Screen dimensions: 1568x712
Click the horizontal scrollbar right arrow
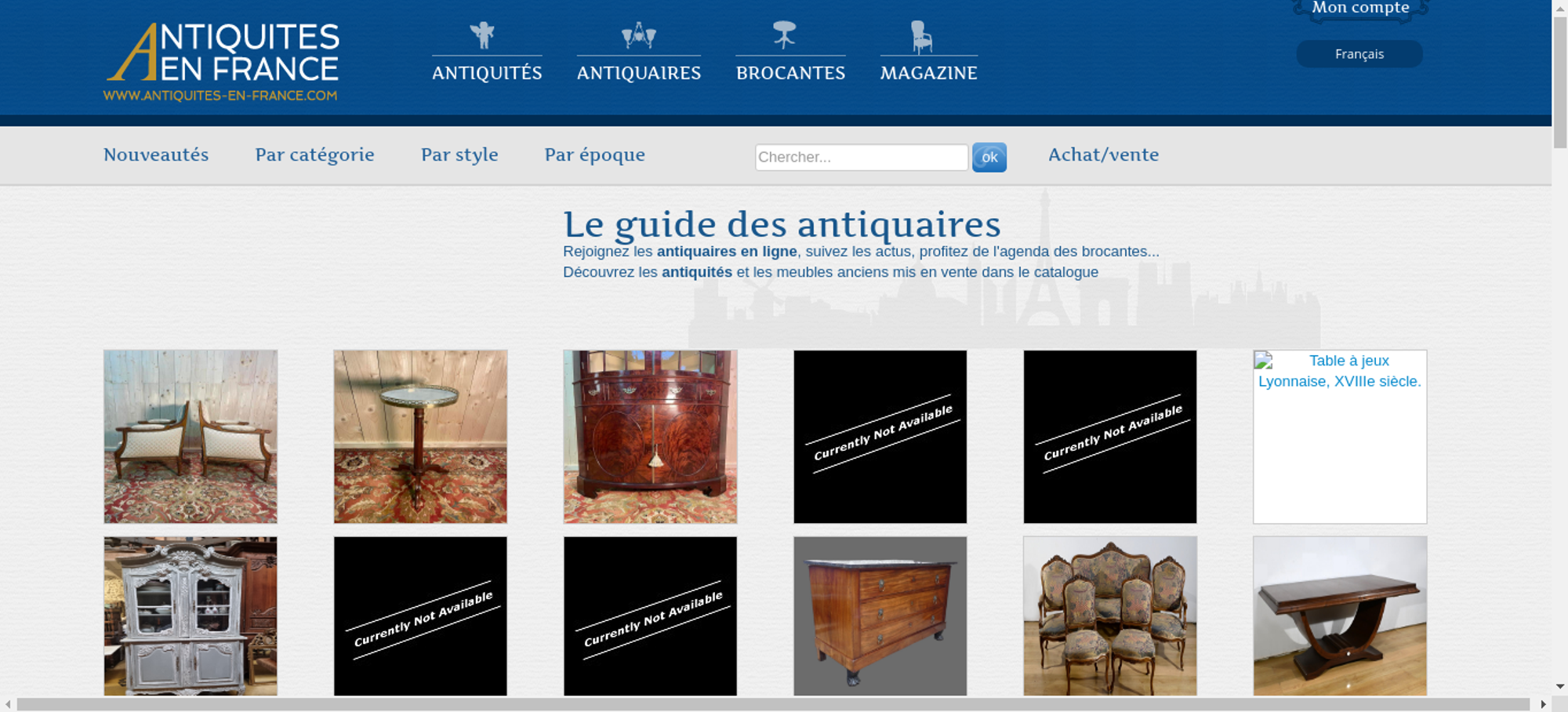point(1543,704)
